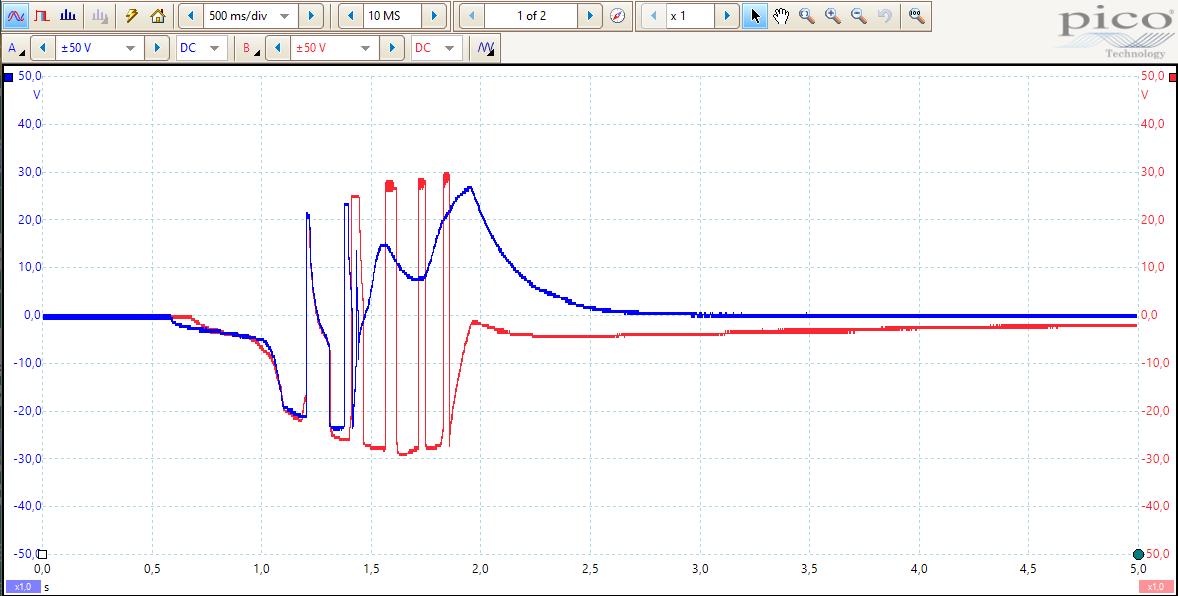This screenshot has width=1178, height=596.
Task: Increase timebase above 500 ms/div
Action: tap(310, 15)
